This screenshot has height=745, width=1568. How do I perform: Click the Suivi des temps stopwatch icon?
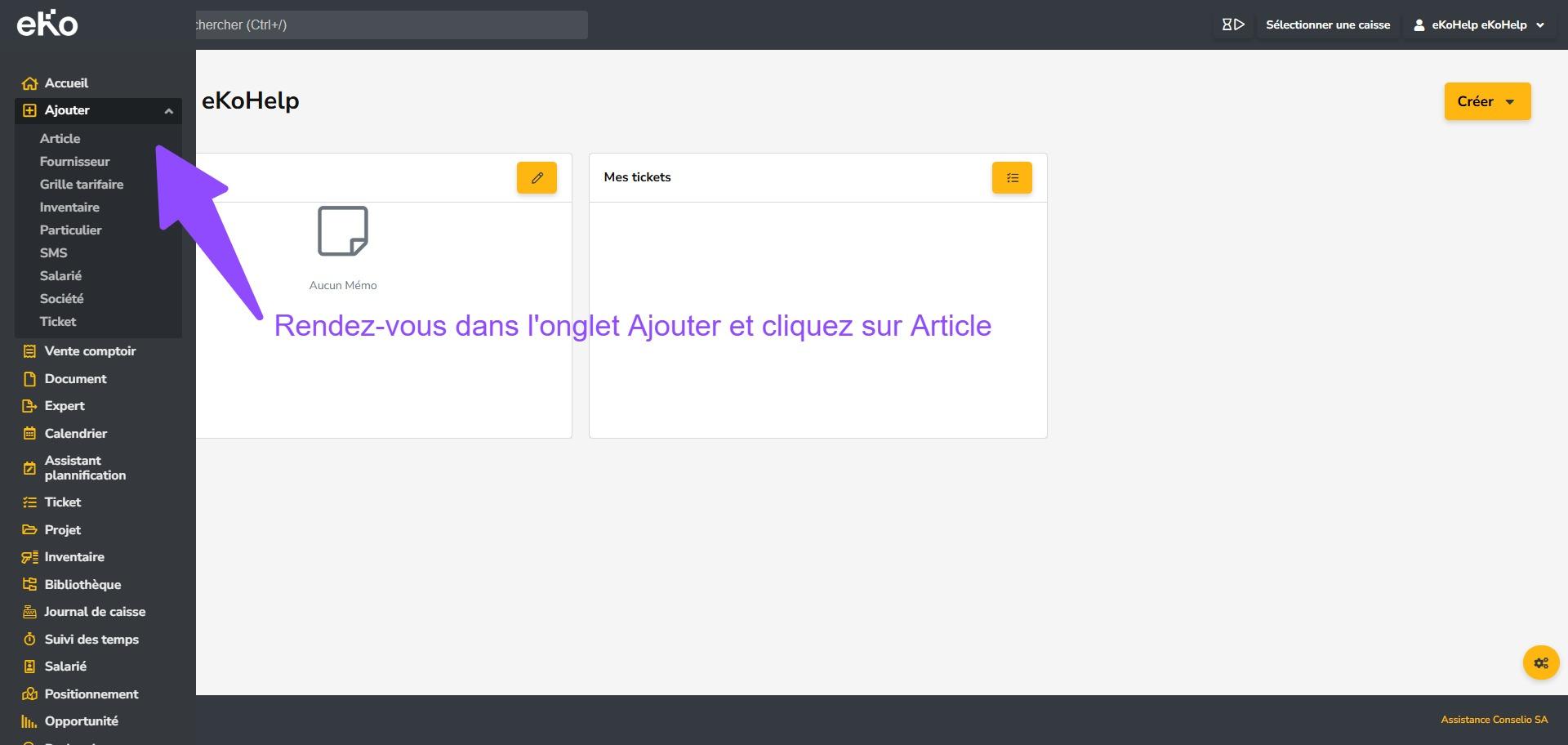(30, 640)
